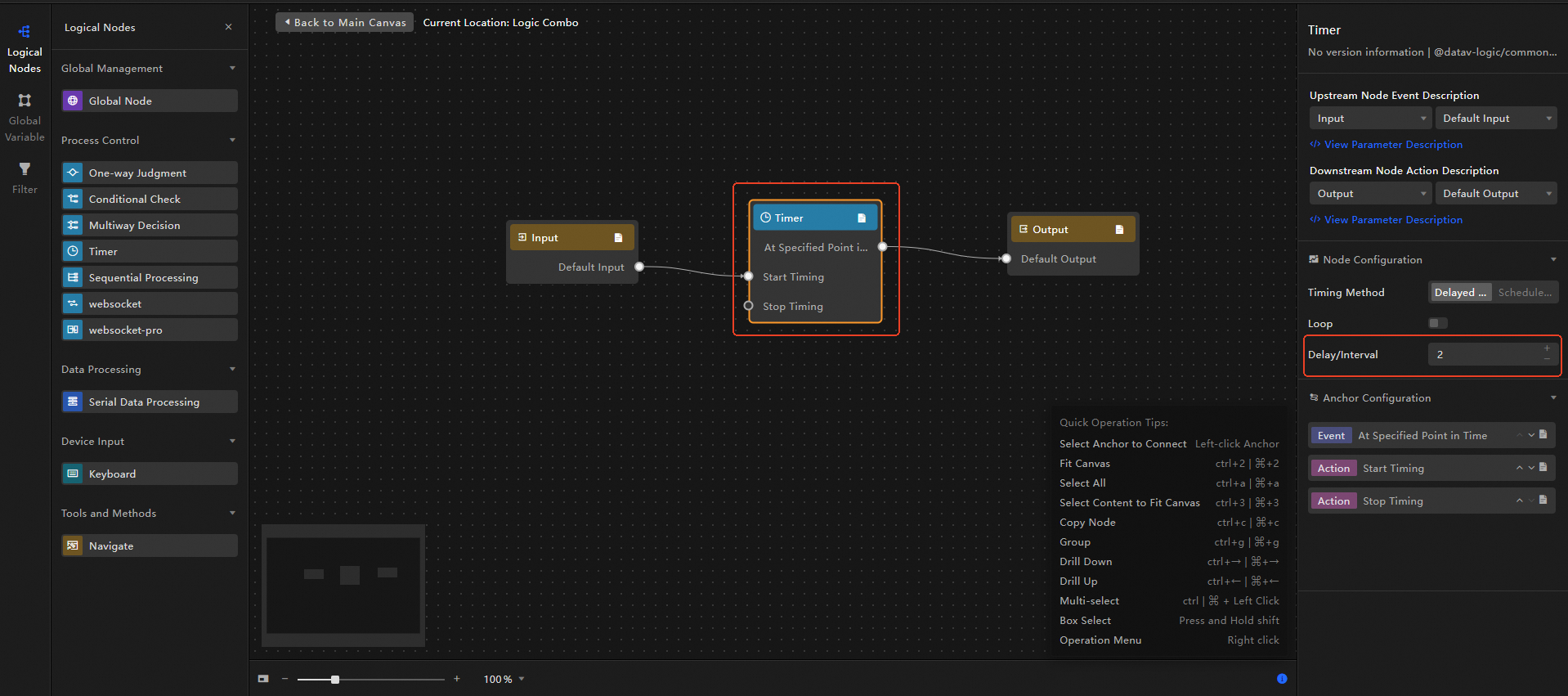Increase the Delay/Interval value
The width and height of the screenshot is (1568, 696).
(1547, 348)
